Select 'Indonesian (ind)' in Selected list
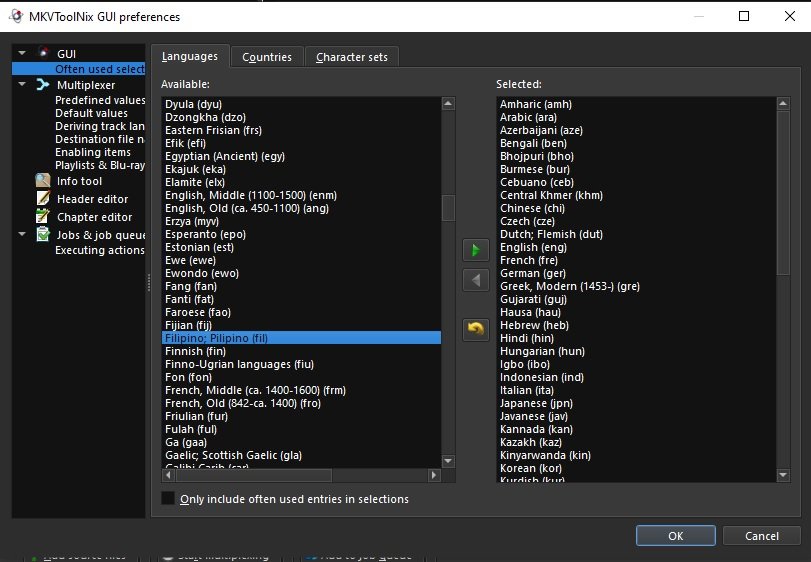The height and width of the screenshot is (562, 811). coord(636,377)
